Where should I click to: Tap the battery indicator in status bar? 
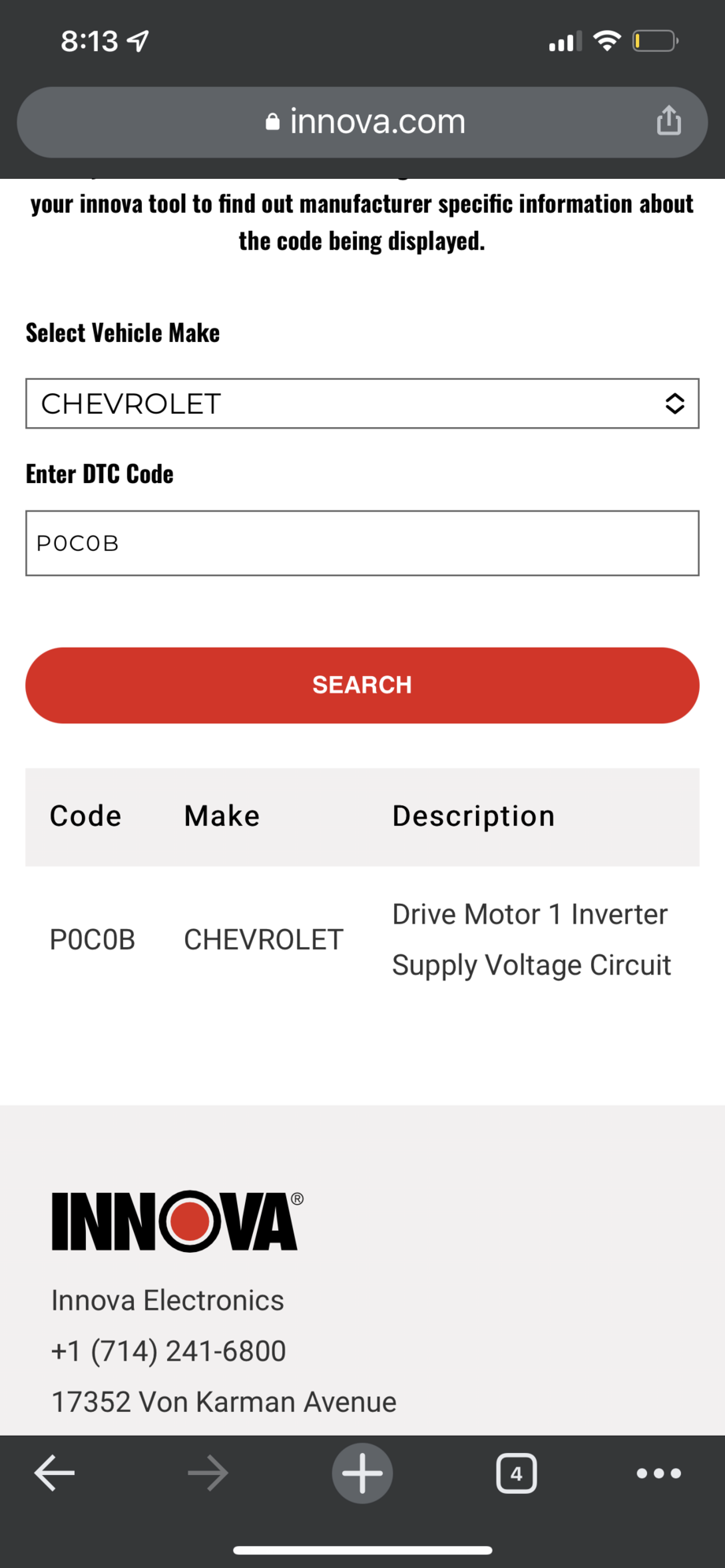[x=656, y=40]
